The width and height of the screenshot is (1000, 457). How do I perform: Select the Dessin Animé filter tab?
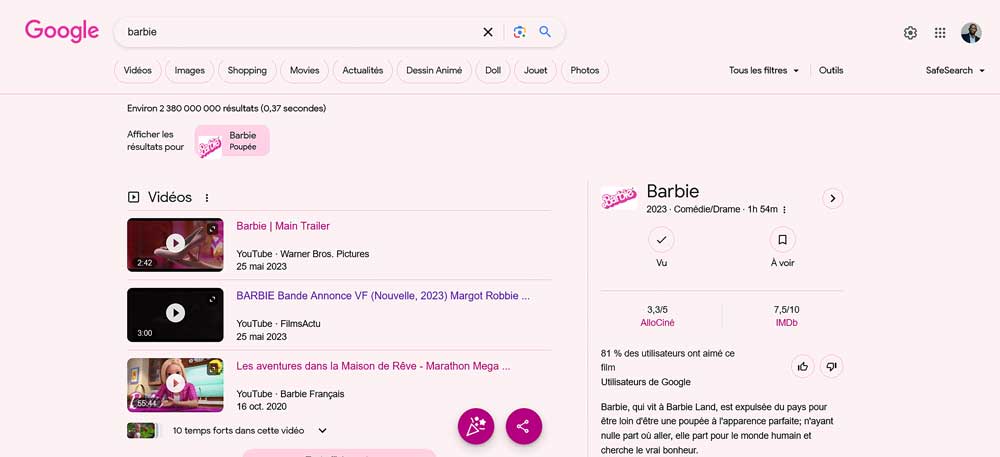(434, 71)
